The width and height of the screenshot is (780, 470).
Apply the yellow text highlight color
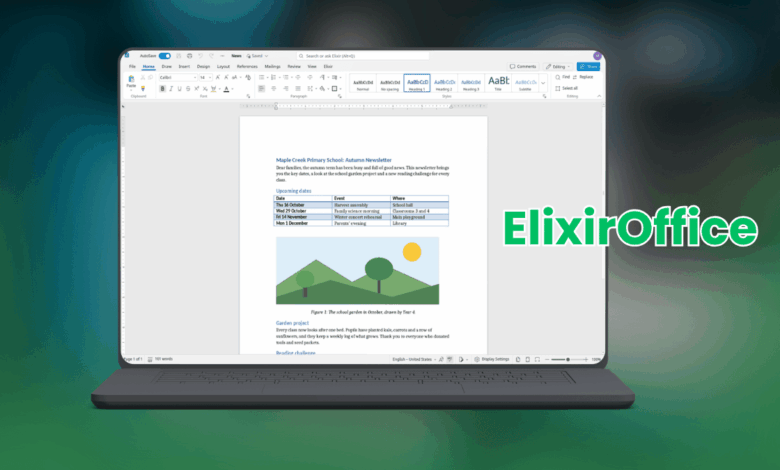[x=213, y=89]
